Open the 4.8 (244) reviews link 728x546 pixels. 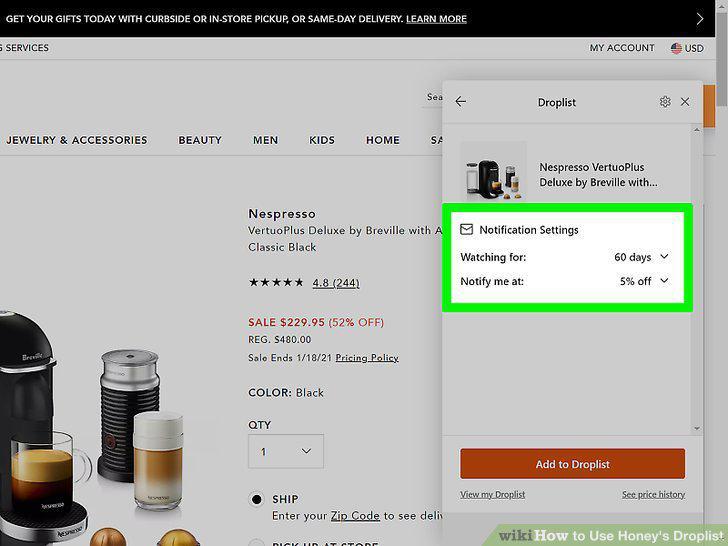[x=336, y=283]
